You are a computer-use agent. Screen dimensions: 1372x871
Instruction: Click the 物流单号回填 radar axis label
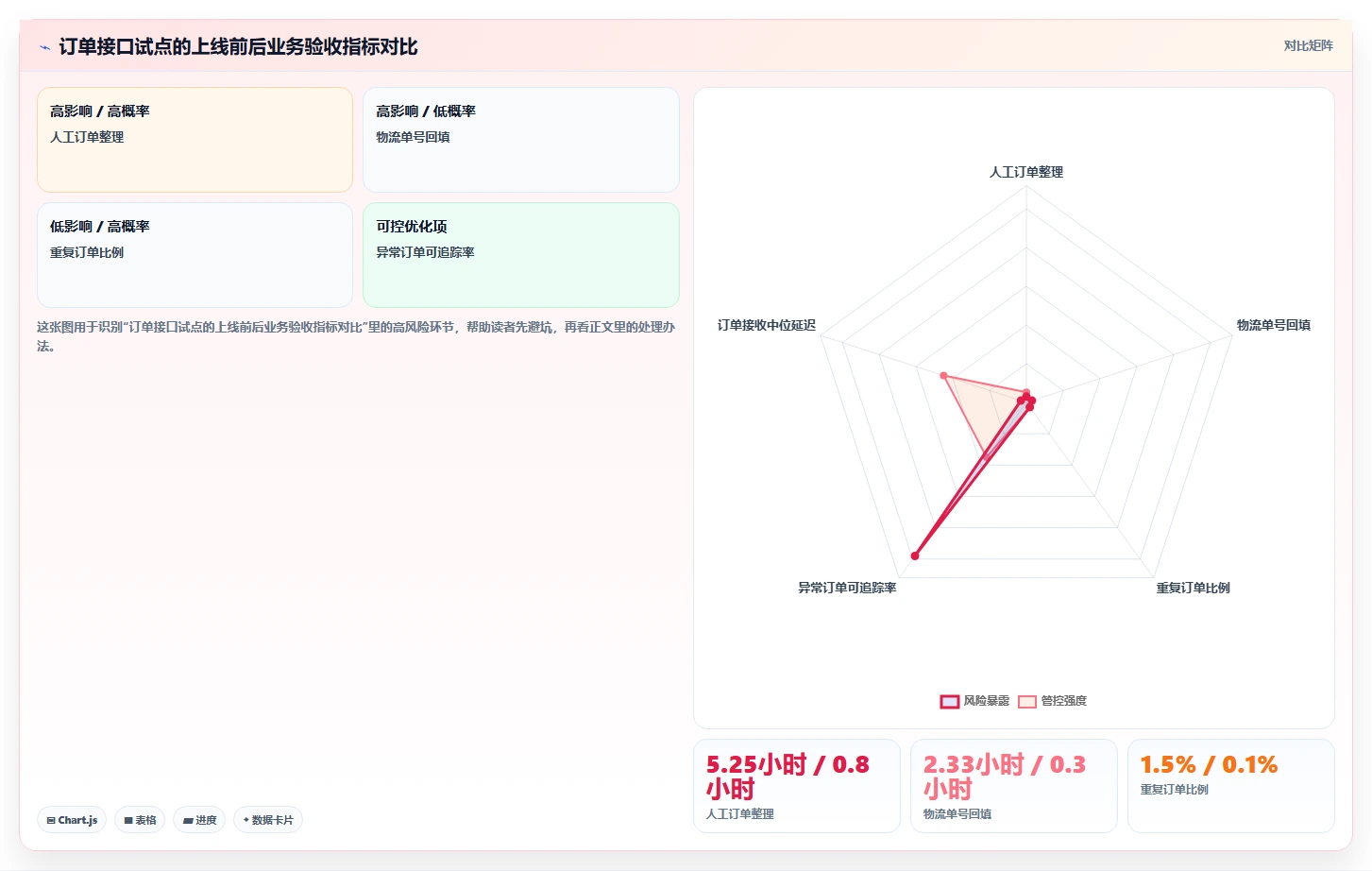(x=1274, y=325)
